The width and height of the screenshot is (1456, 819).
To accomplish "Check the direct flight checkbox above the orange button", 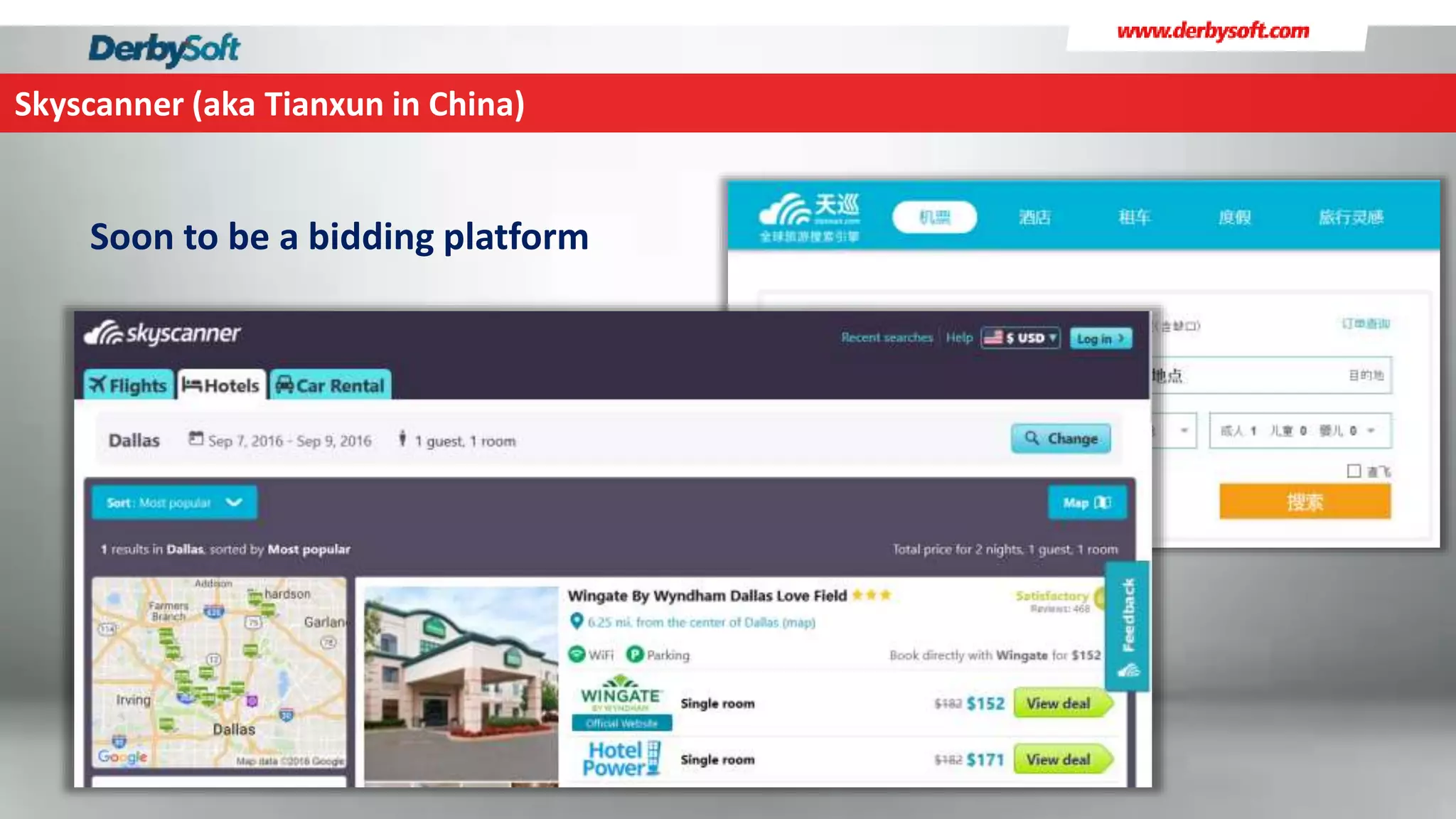I will point(1354,471).
